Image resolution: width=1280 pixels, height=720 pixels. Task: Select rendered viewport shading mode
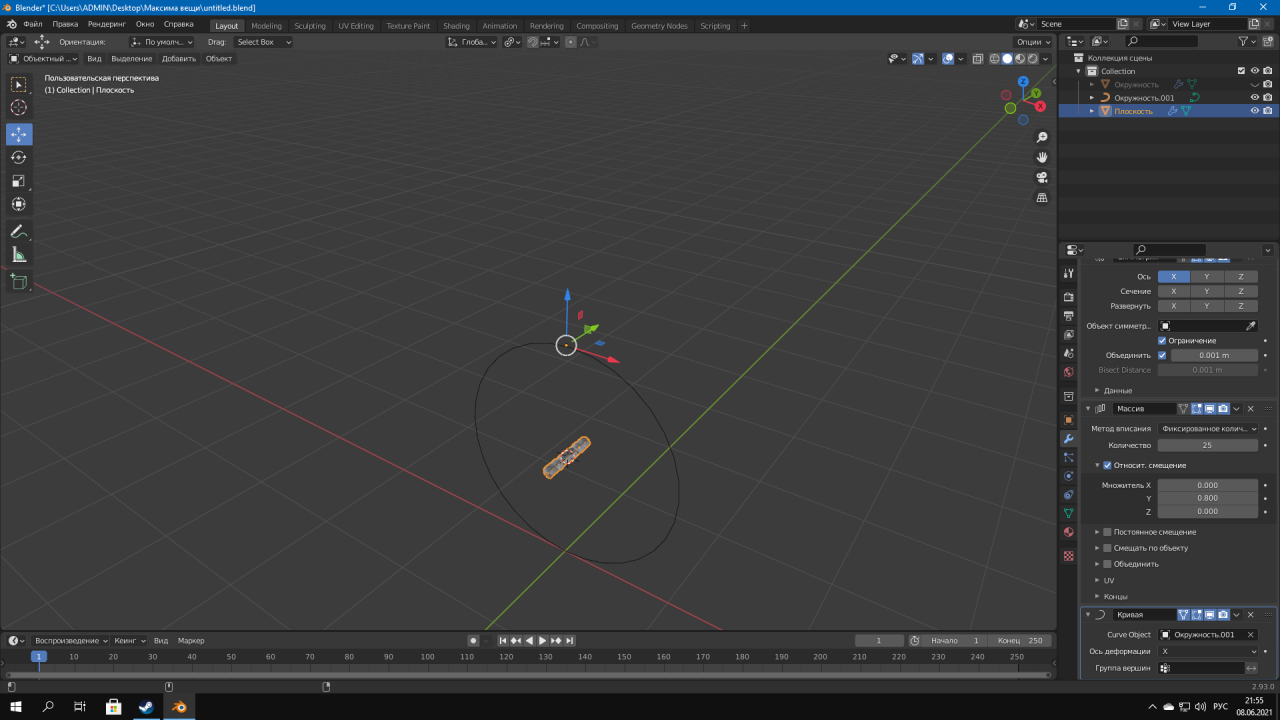click(x=1032, y=59)
